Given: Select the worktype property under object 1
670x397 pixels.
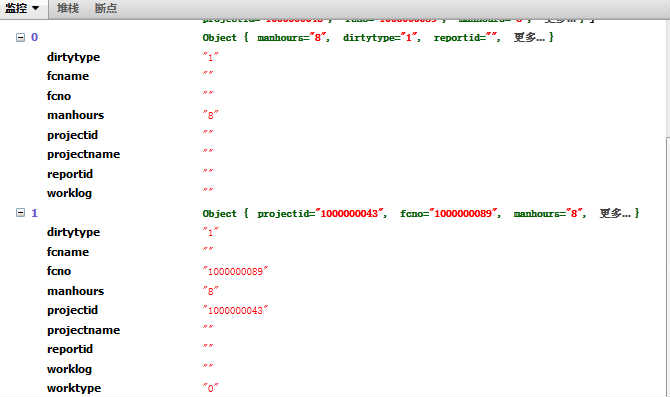Looking at the screenshot, I should (74, 388).
